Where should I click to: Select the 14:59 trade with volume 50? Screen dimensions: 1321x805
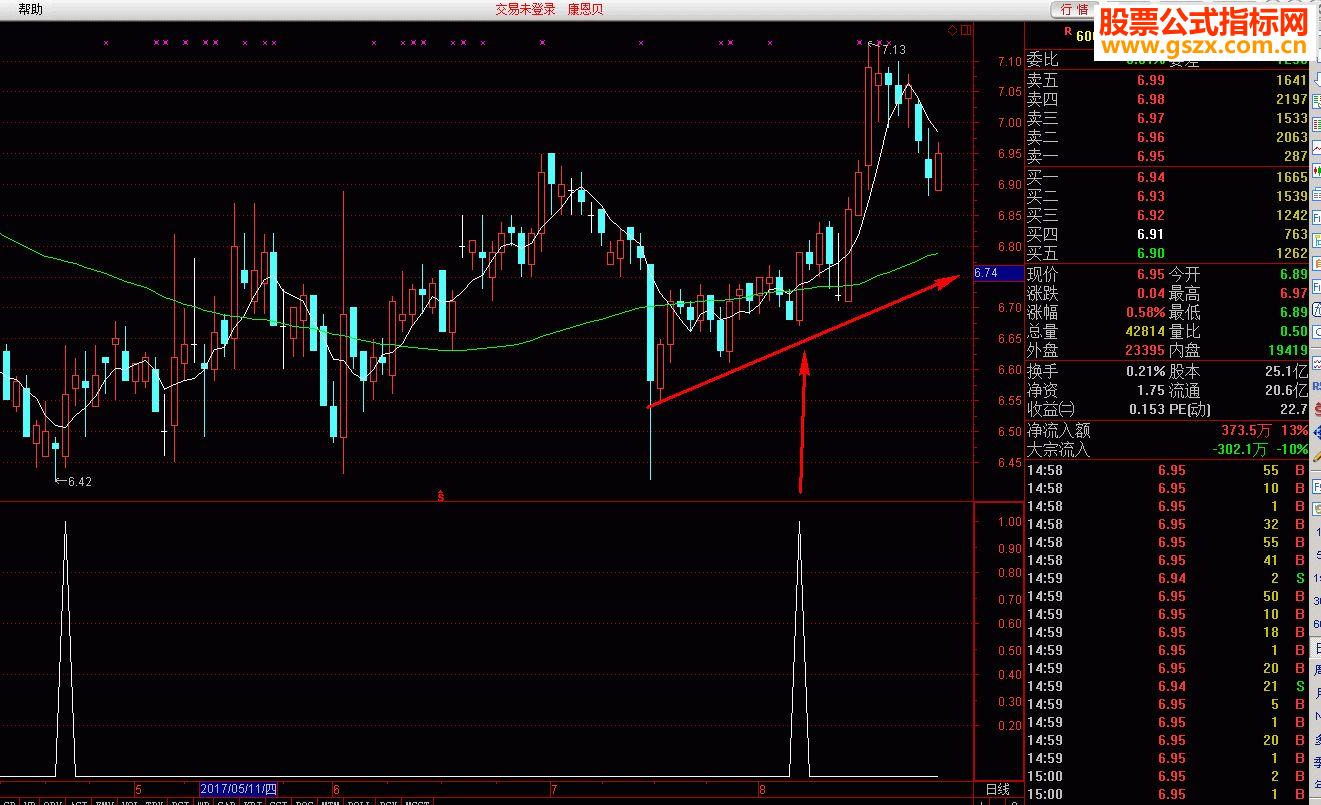coord(1167,596)
